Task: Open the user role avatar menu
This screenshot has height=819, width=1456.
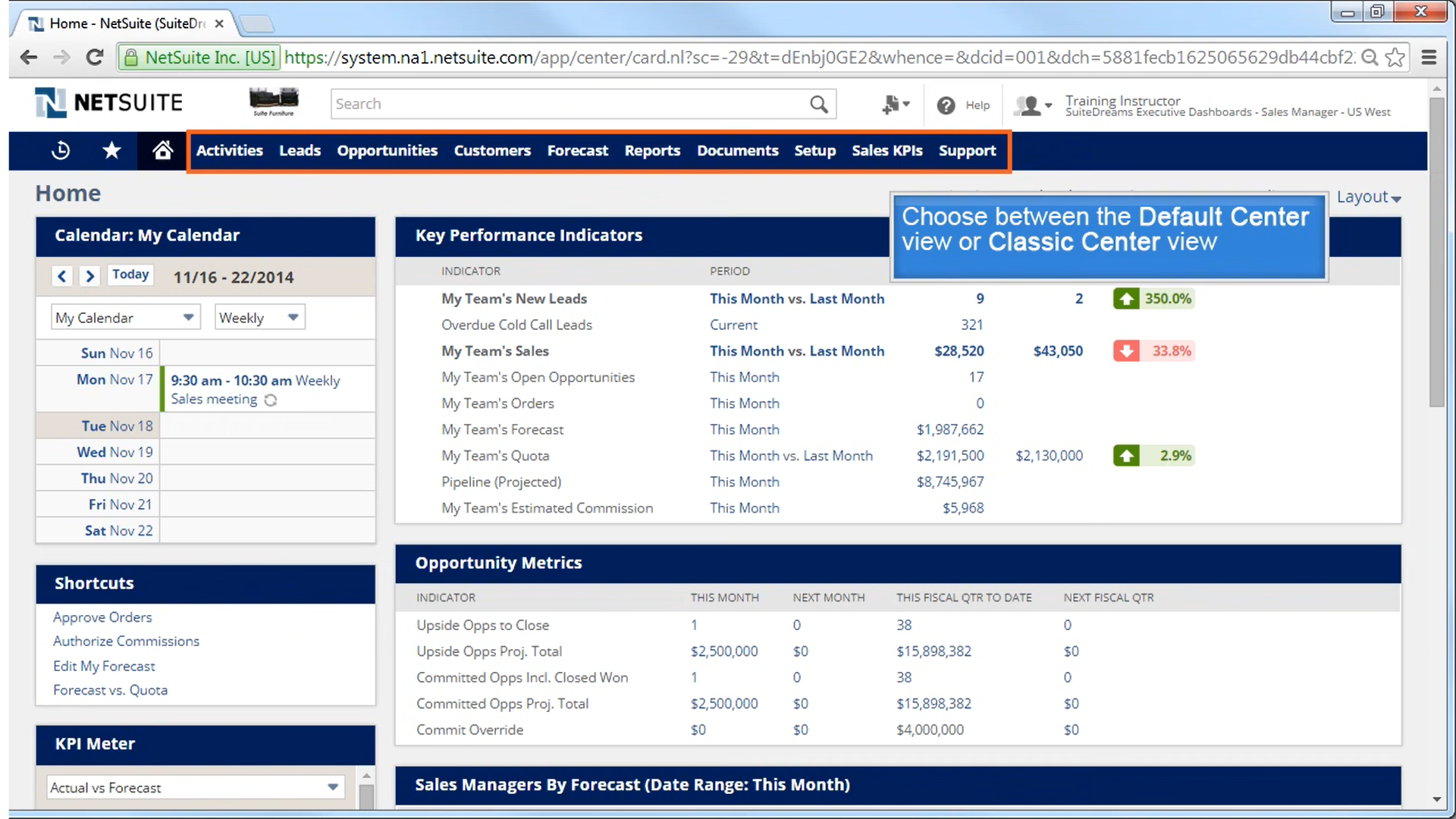Action: (1034, 105)
